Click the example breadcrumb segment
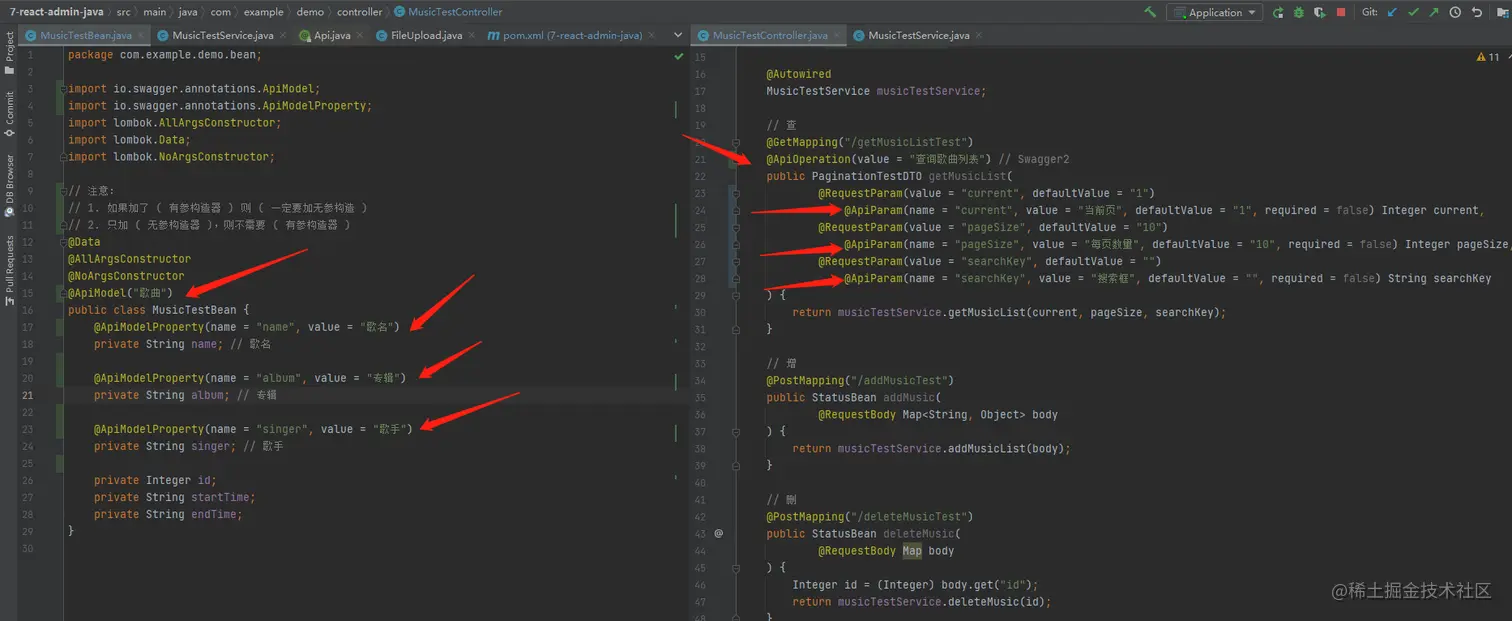Viewport: 1512px width, 621px height. [263, 12]
